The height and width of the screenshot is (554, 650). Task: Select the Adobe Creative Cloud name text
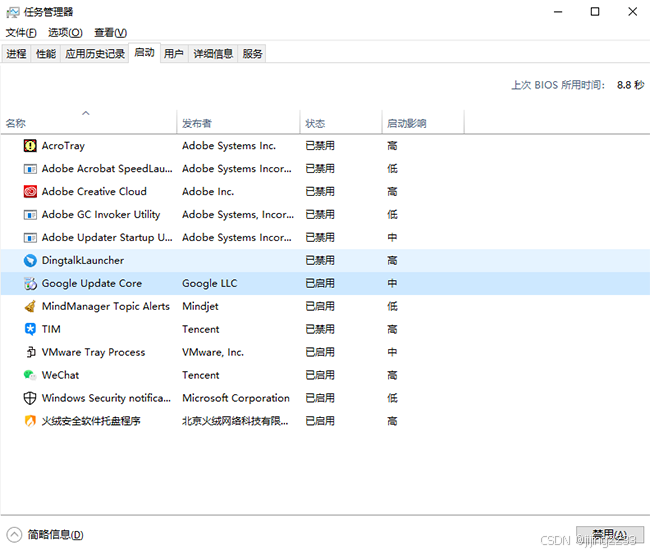[94, 192]
